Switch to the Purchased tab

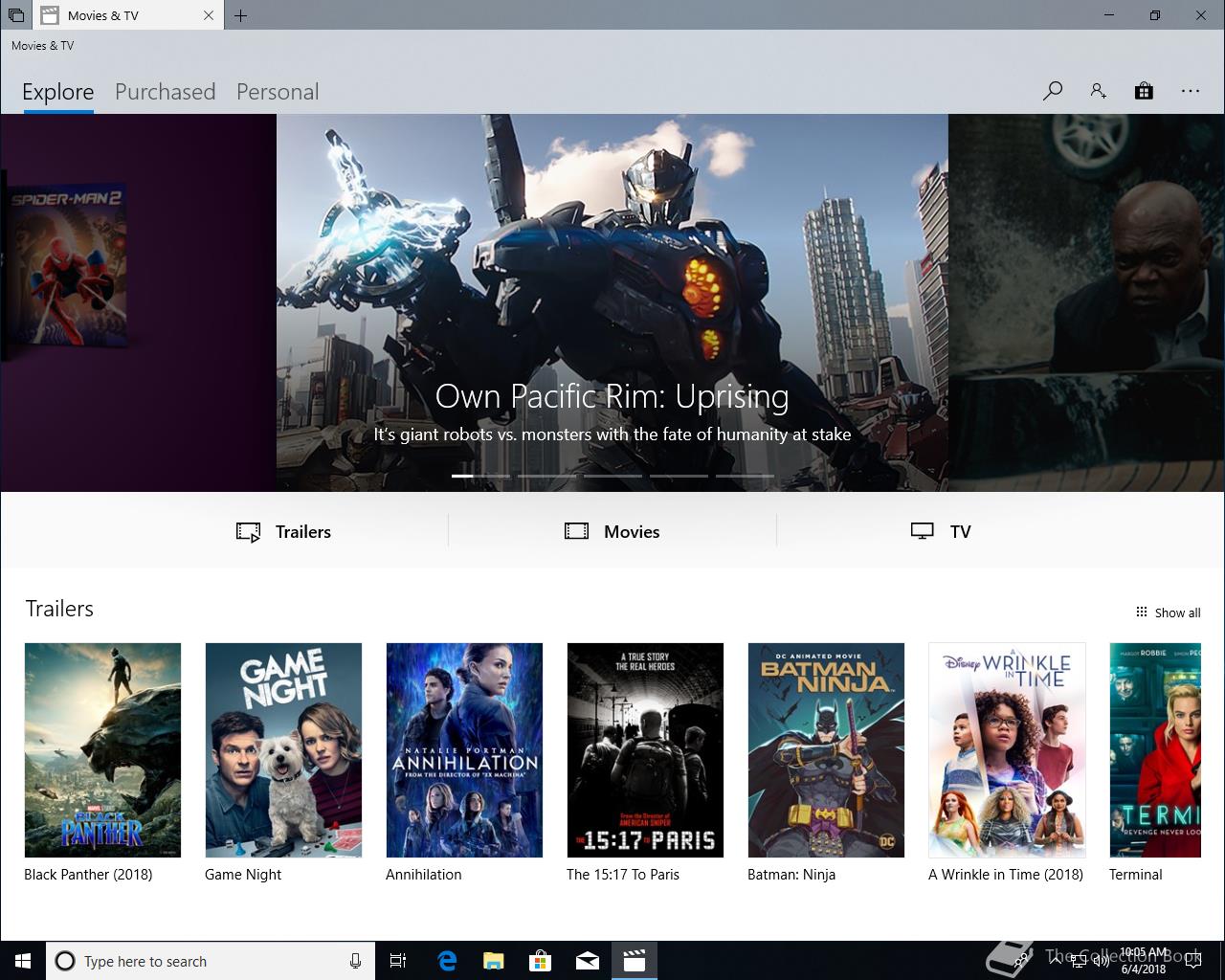coord(166,92)
